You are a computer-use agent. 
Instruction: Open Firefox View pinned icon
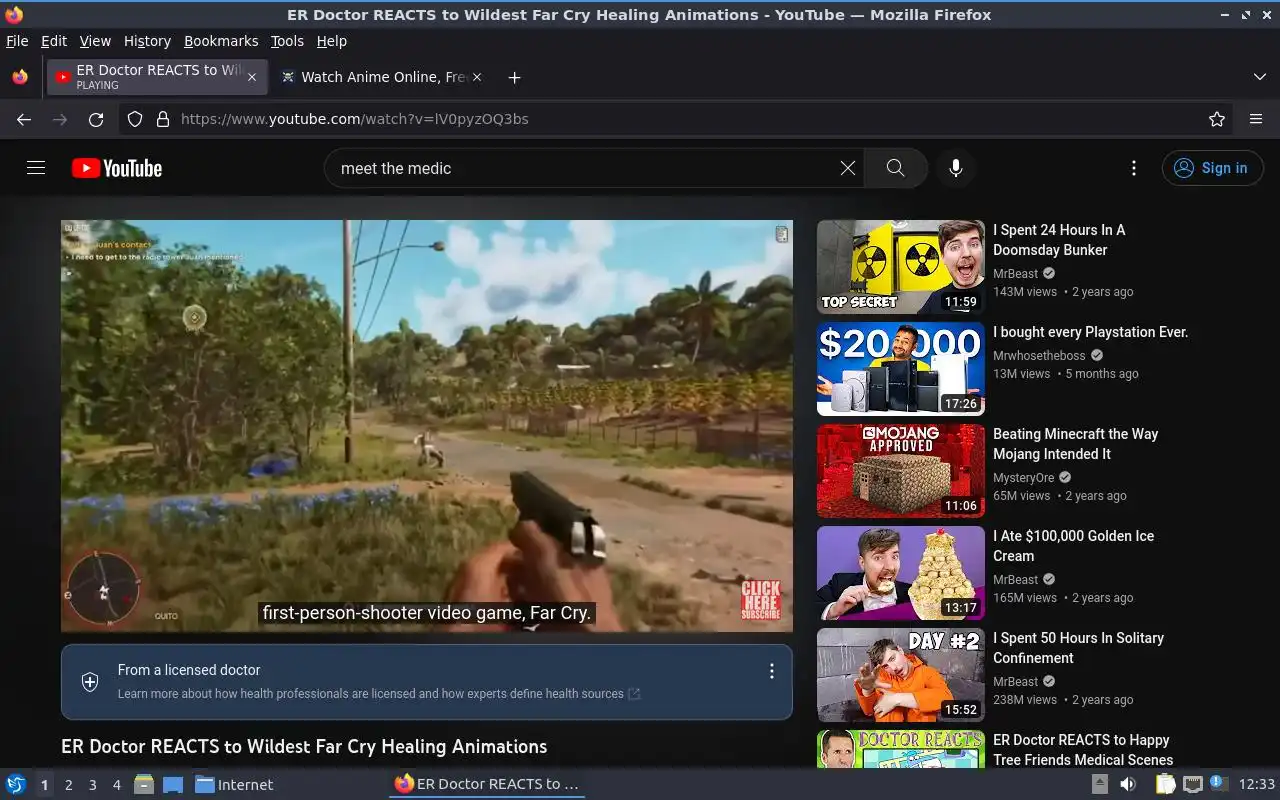tap(20, 77)
